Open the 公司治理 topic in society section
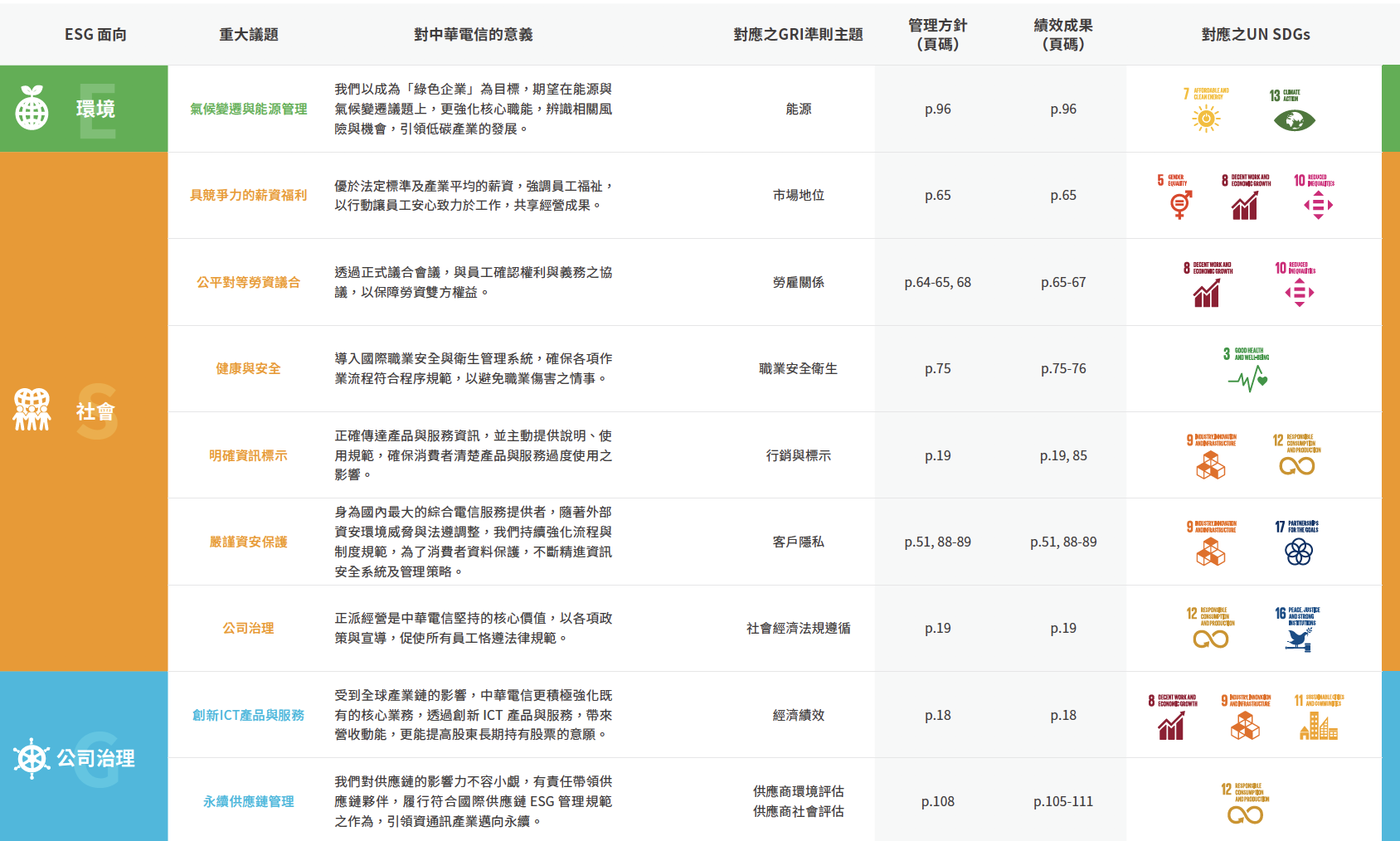 249,628
